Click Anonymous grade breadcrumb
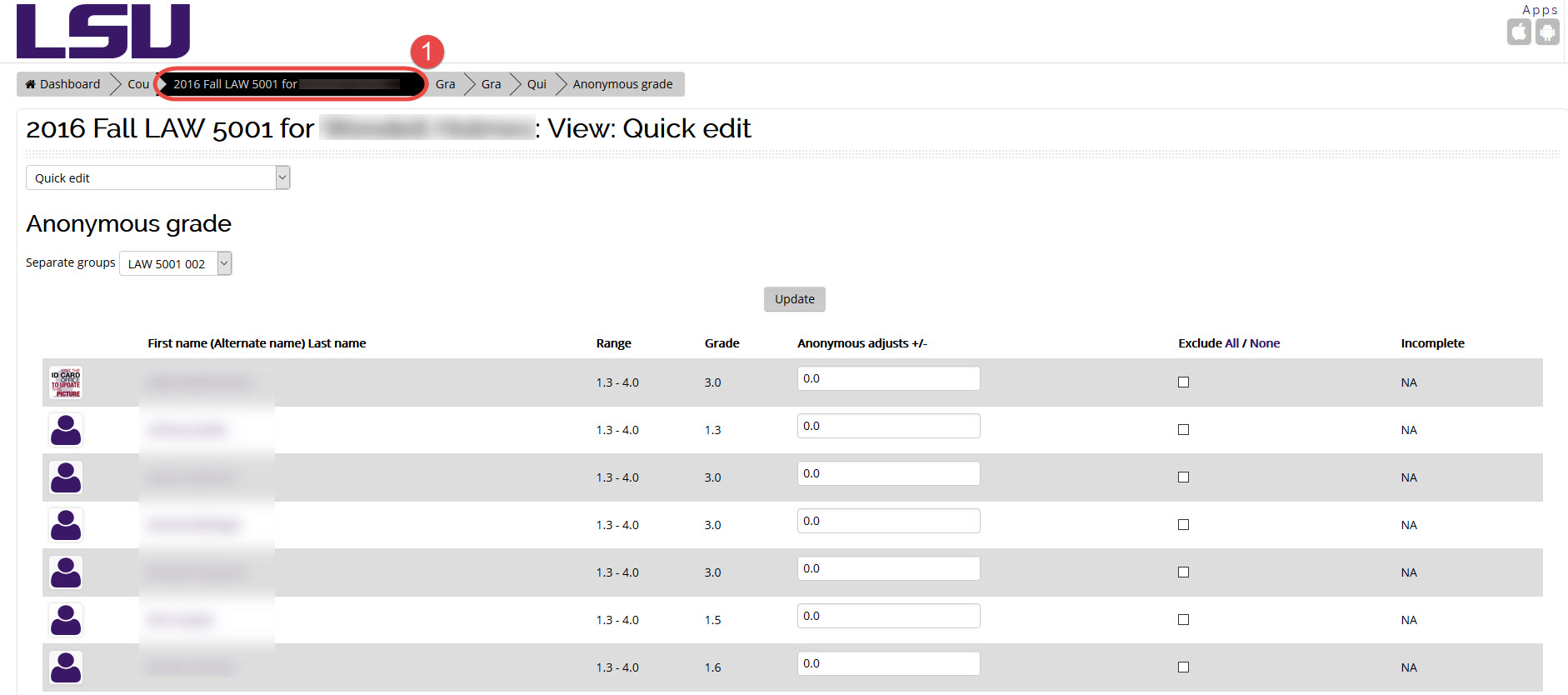 [x=622, y=84]
